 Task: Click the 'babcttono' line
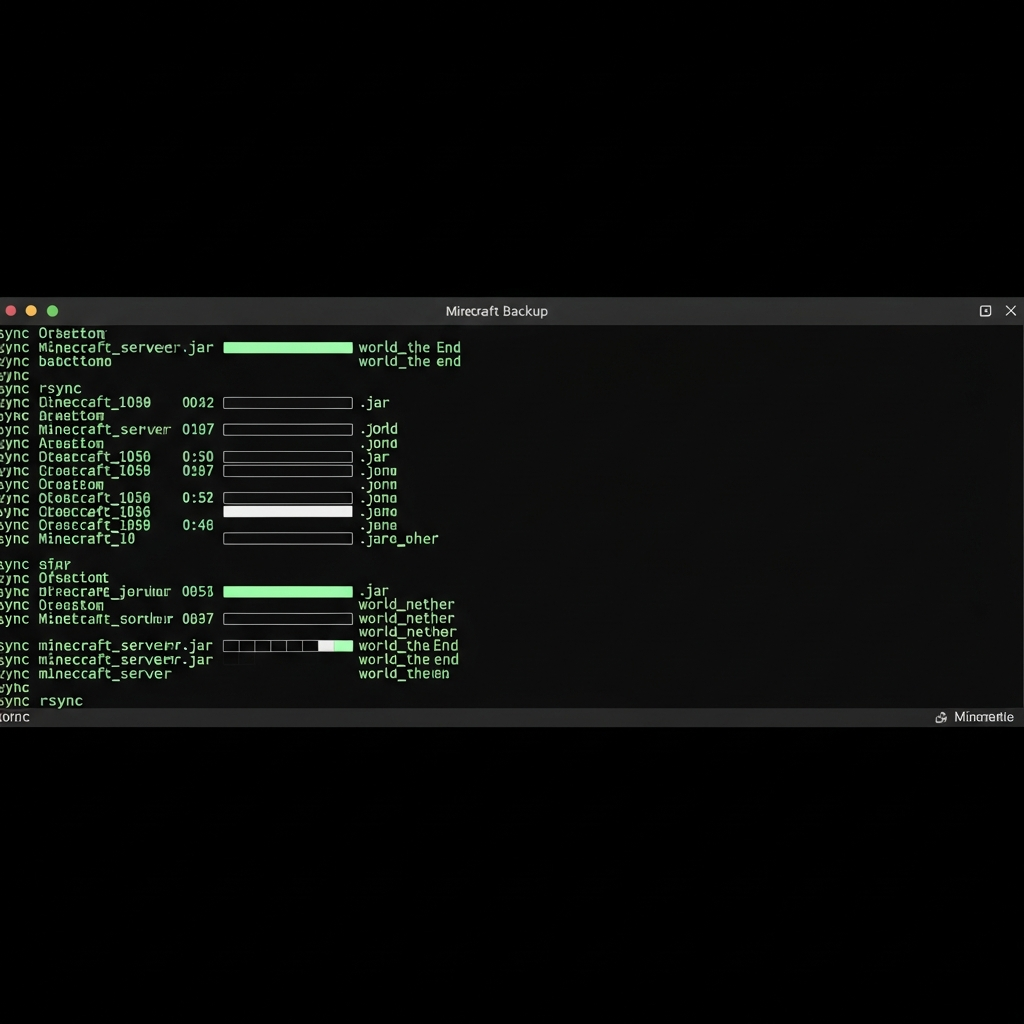(75, 361)
